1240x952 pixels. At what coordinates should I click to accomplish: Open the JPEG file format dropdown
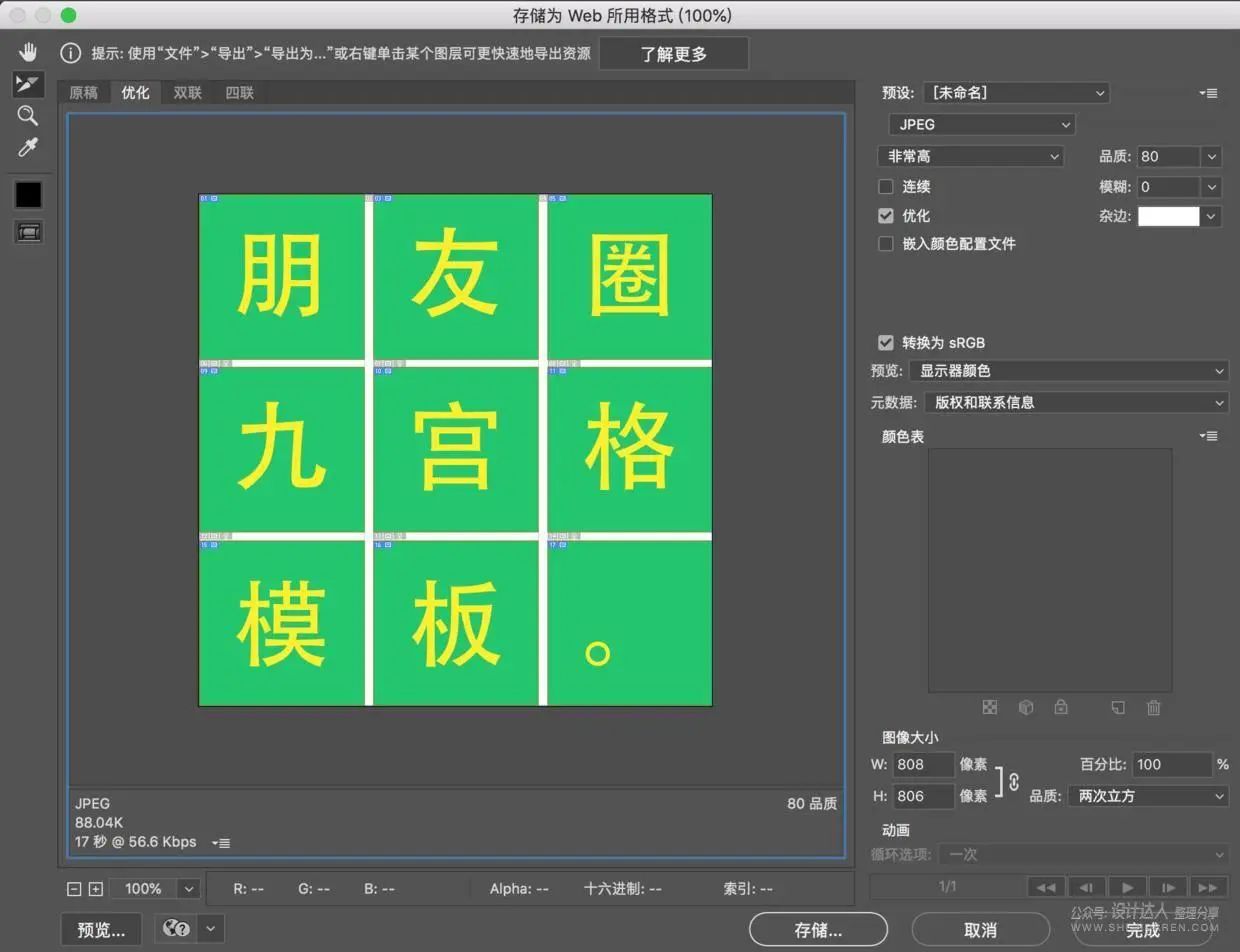[x=981, y=125]
